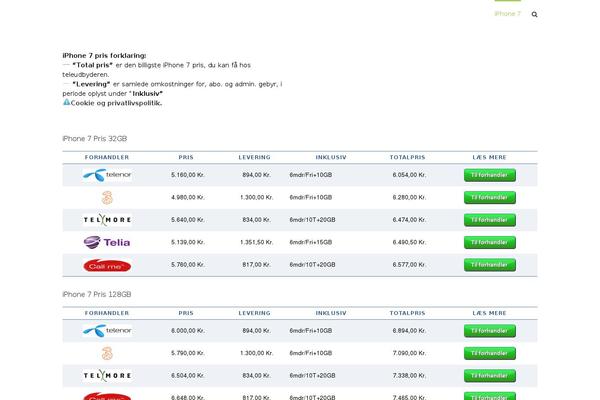The height and width of the screenshot is (400, 600).
Task: Go to Telenor dealer for 6.054,00 Kr. offer
Action: 490,175
